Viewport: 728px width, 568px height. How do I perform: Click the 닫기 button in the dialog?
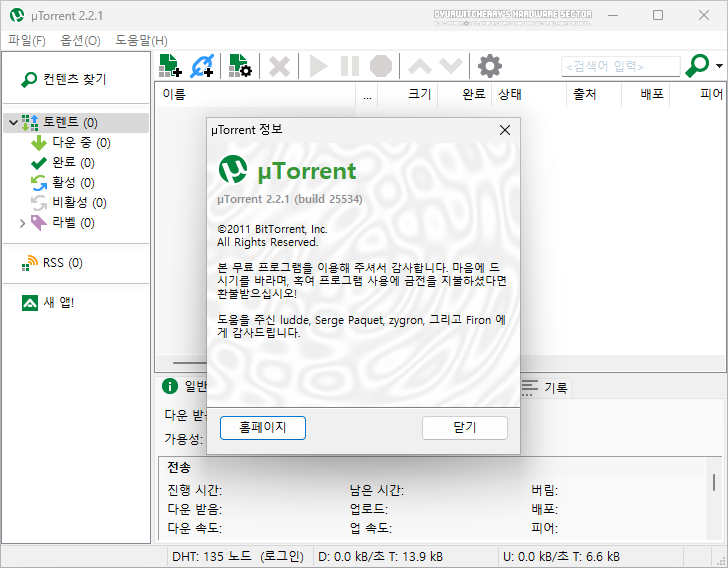pyautogui.click(x=465, y=427)
